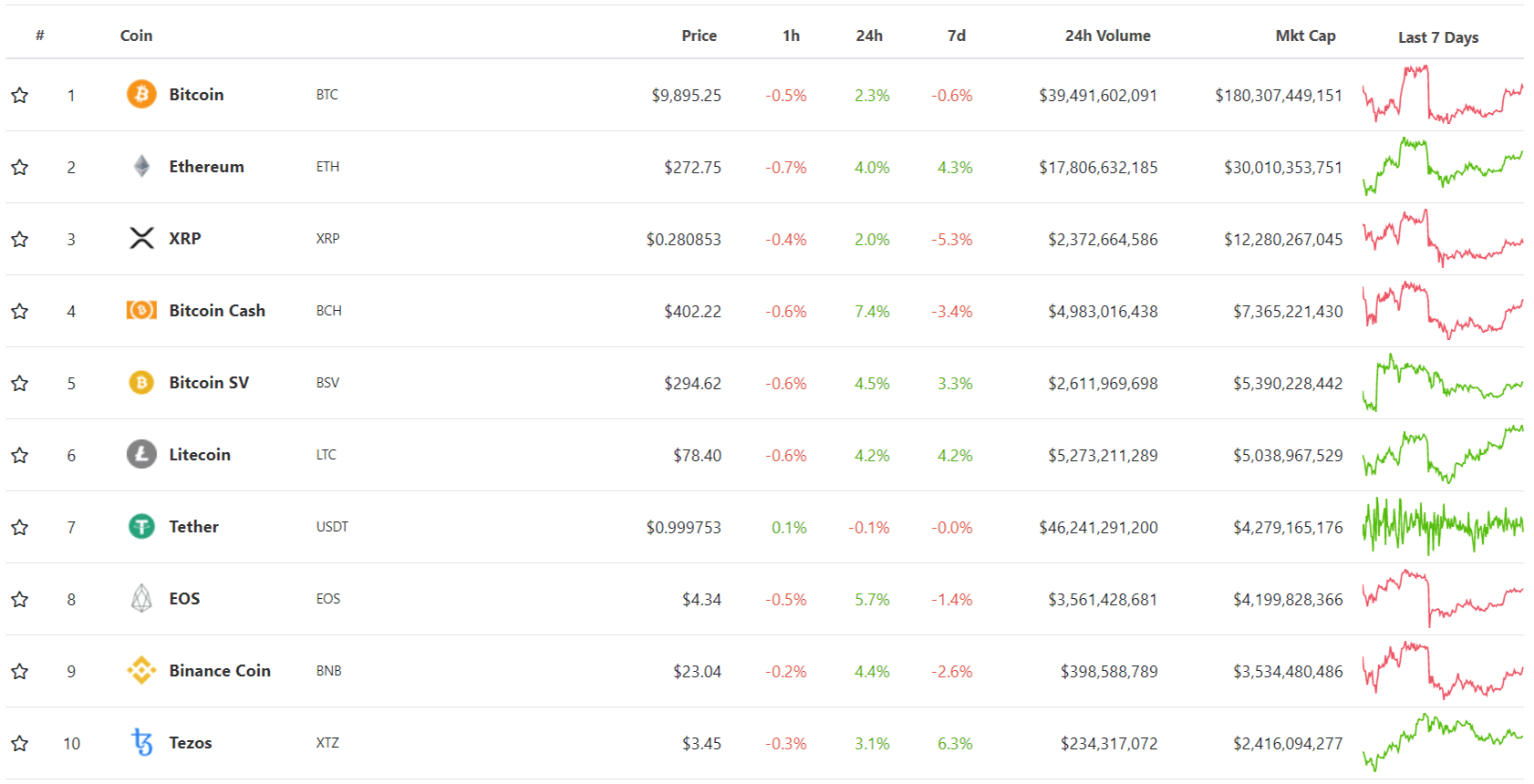Viewport: 1534px width, 784px height.
Task: Open the Binance Coin name link
Action: pyautogui.click(x=220, y=670)
